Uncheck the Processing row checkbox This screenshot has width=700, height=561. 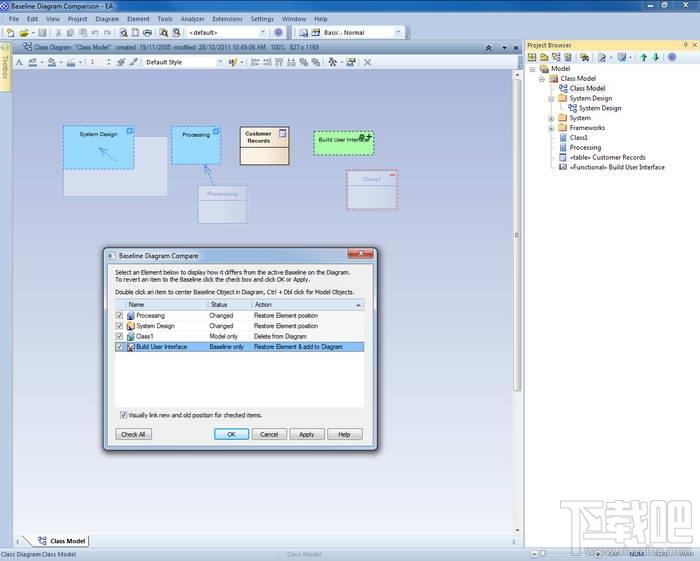(119, 315)
